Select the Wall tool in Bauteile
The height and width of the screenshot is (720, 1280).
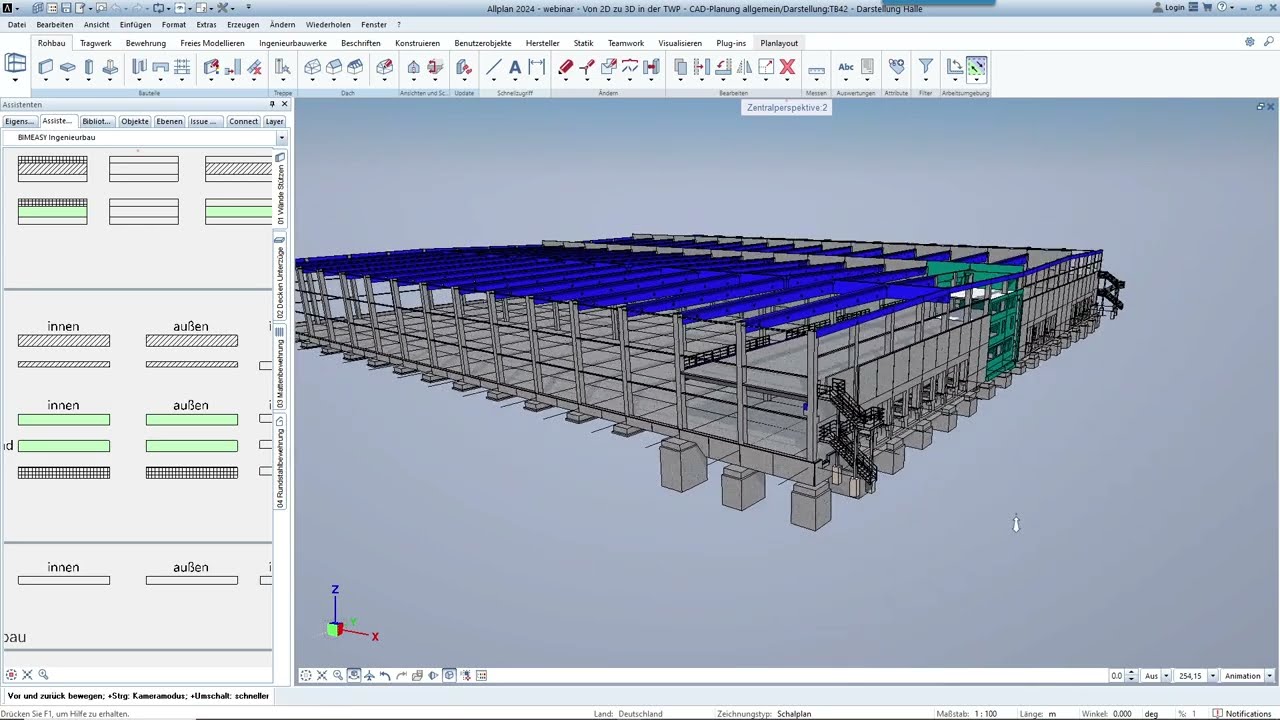coord(46,67)
